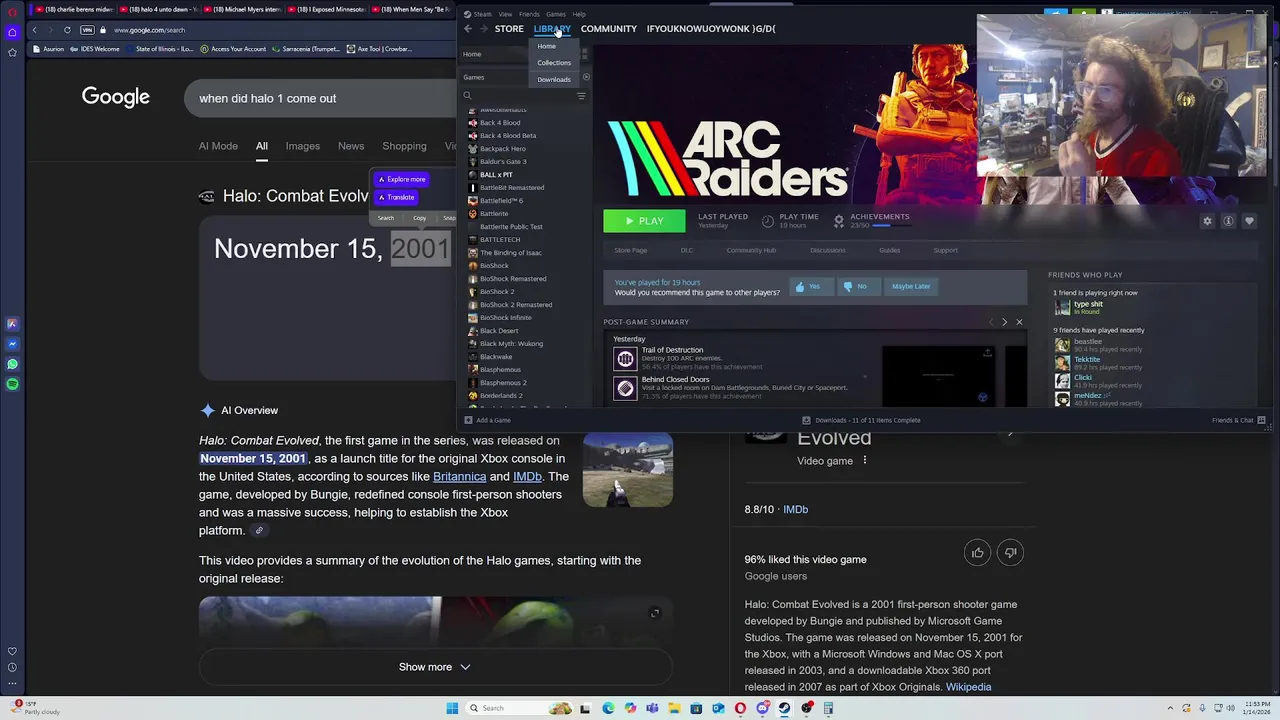Click the thumbs up on knowledge panel

point(978,553)
